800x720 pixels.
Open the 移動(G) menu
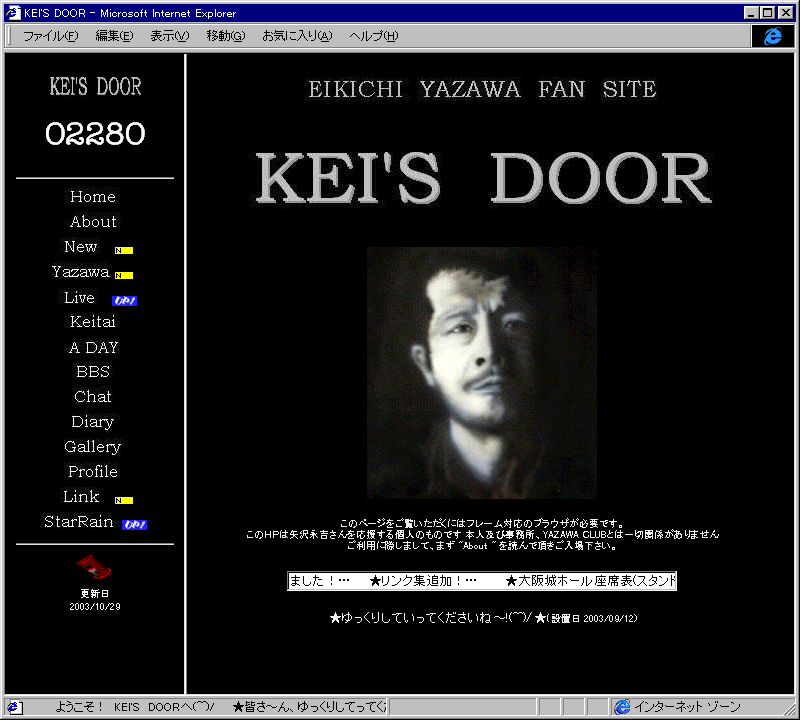pos(226,36)
